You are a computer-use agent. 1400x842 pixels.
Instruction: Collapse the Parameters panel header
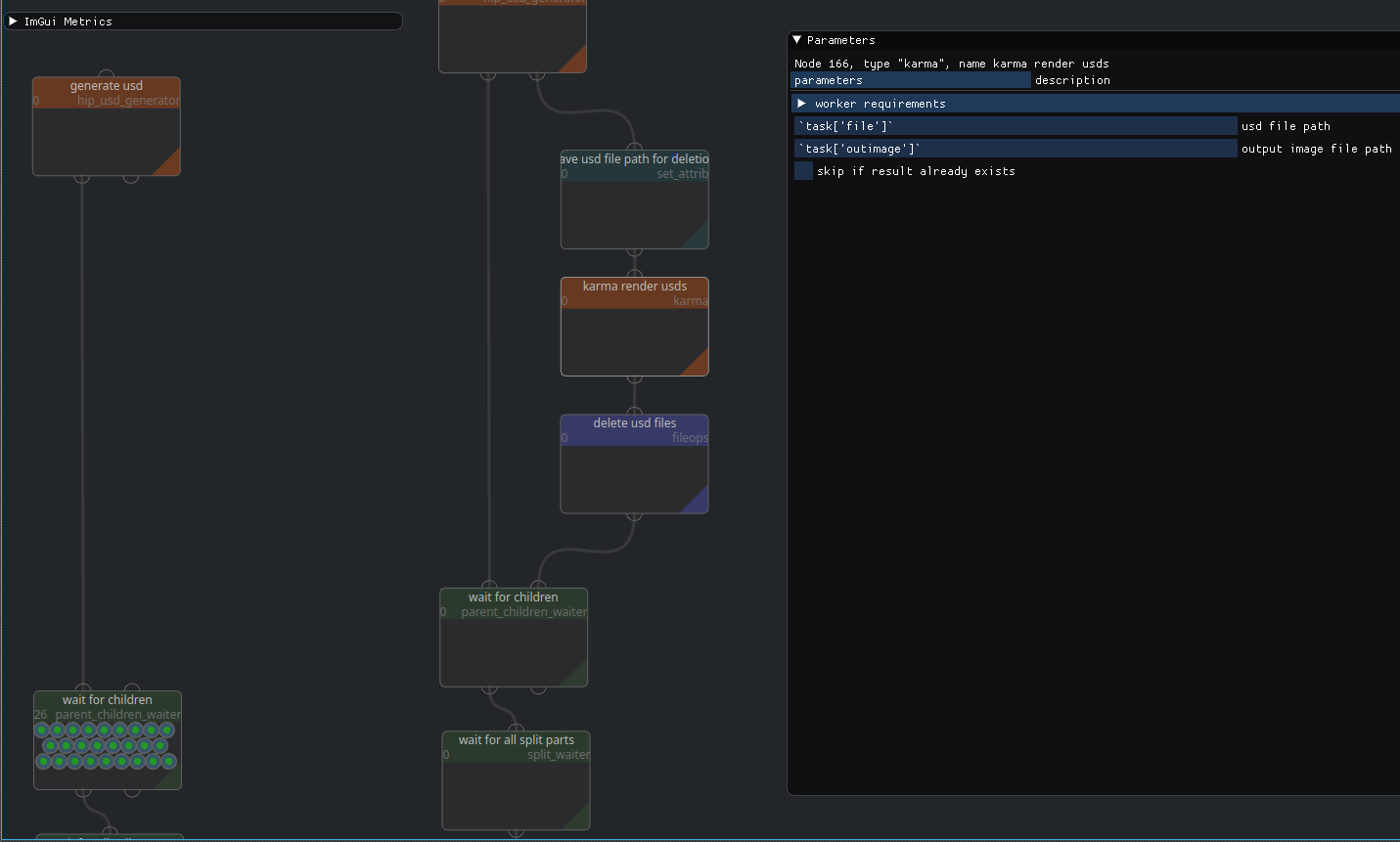coord(795,40)
